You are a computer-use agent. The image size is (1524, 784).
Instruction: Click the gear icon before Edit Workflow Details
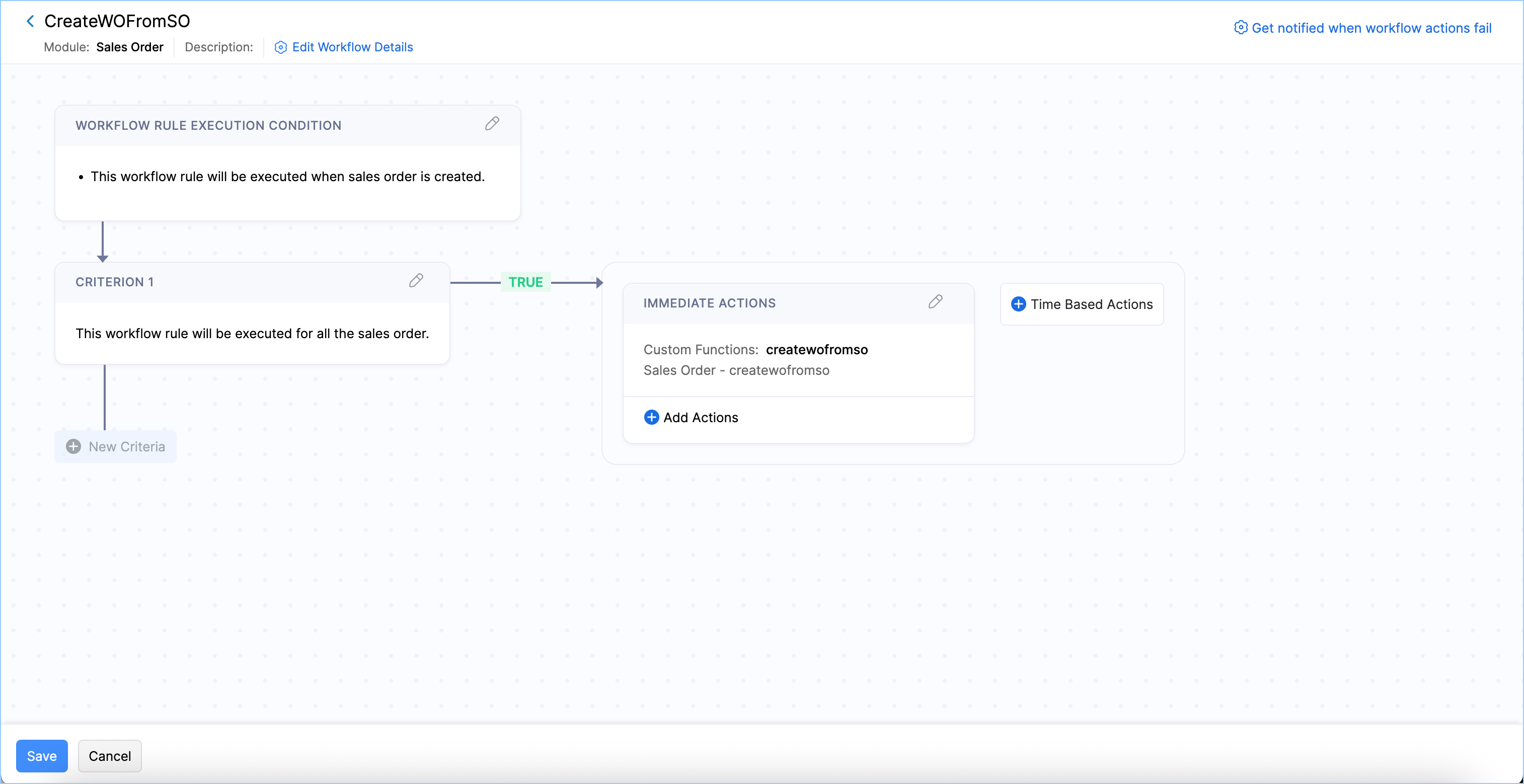[280, 47]
